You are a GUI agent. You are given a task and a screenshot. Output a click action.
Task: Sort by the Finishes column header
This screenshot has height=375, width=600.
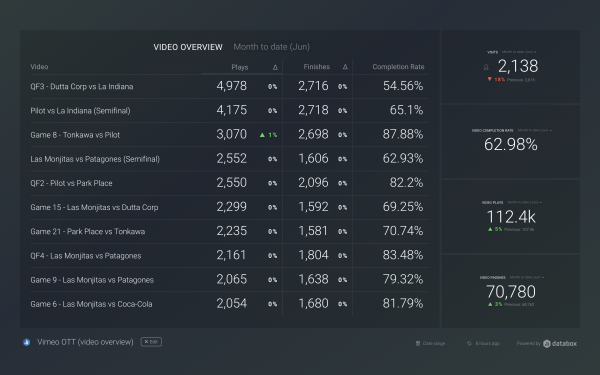(316, 67)
